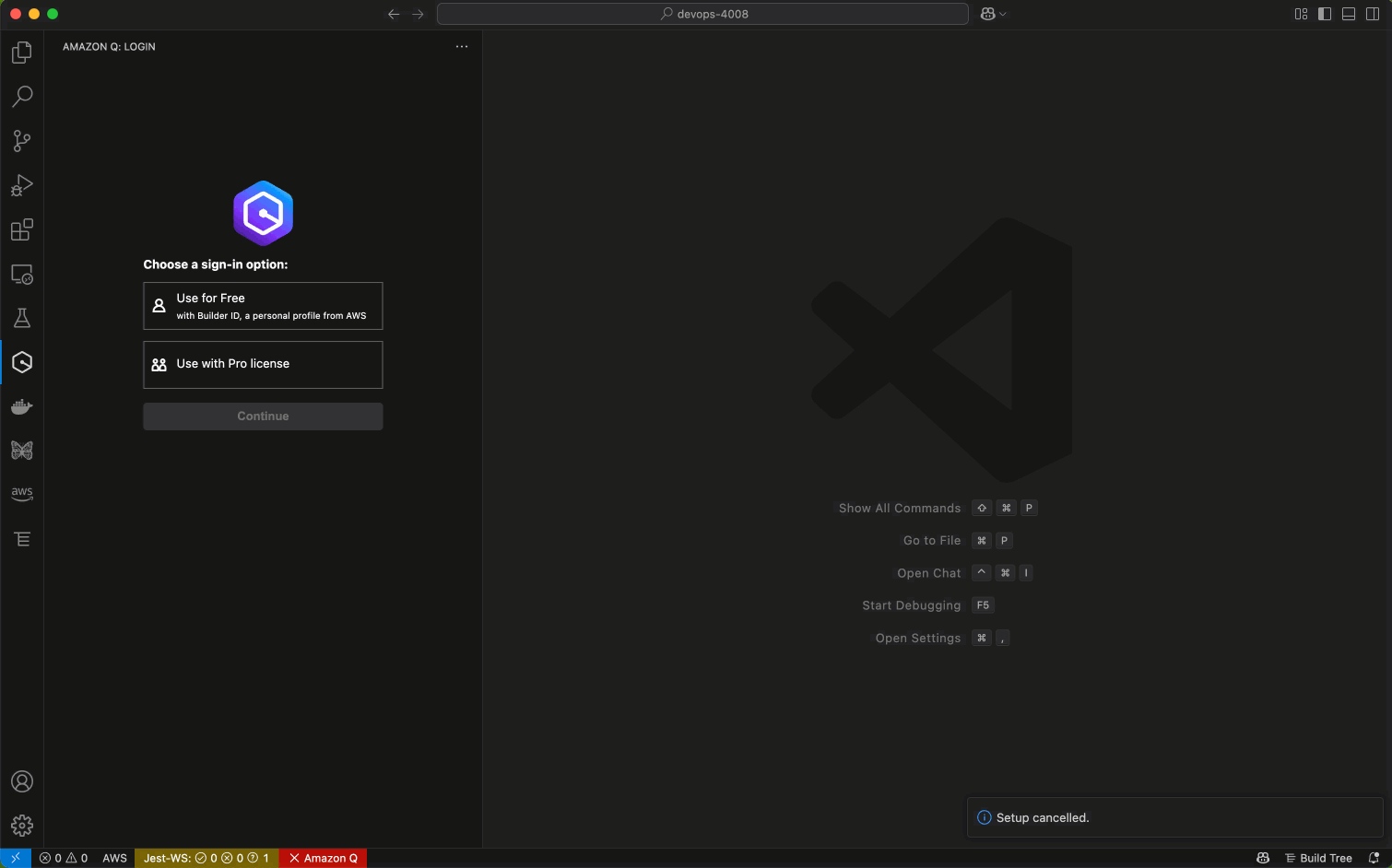Click AWS status bar item
The width and height of the screenshot is (1392, 868).
114,858
